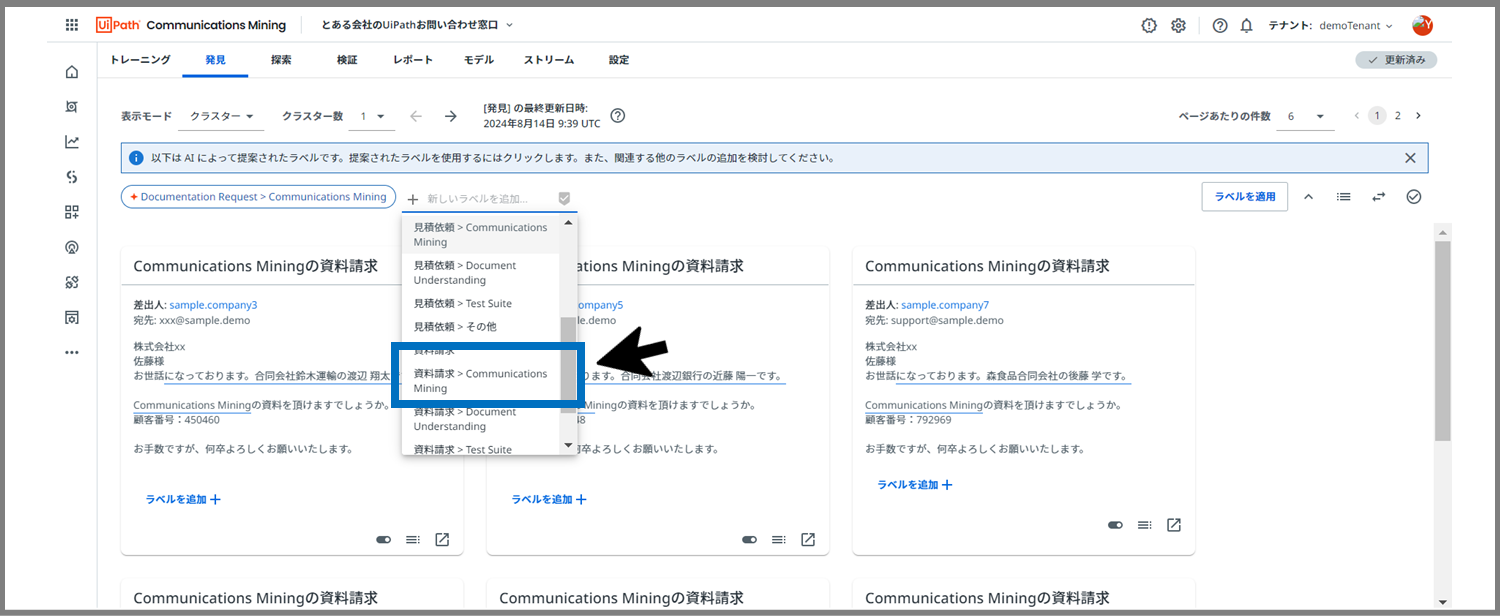Screen dimensions: 1500x616
Task: Open the three-dots more icon in sidebar
Action: 72,352
